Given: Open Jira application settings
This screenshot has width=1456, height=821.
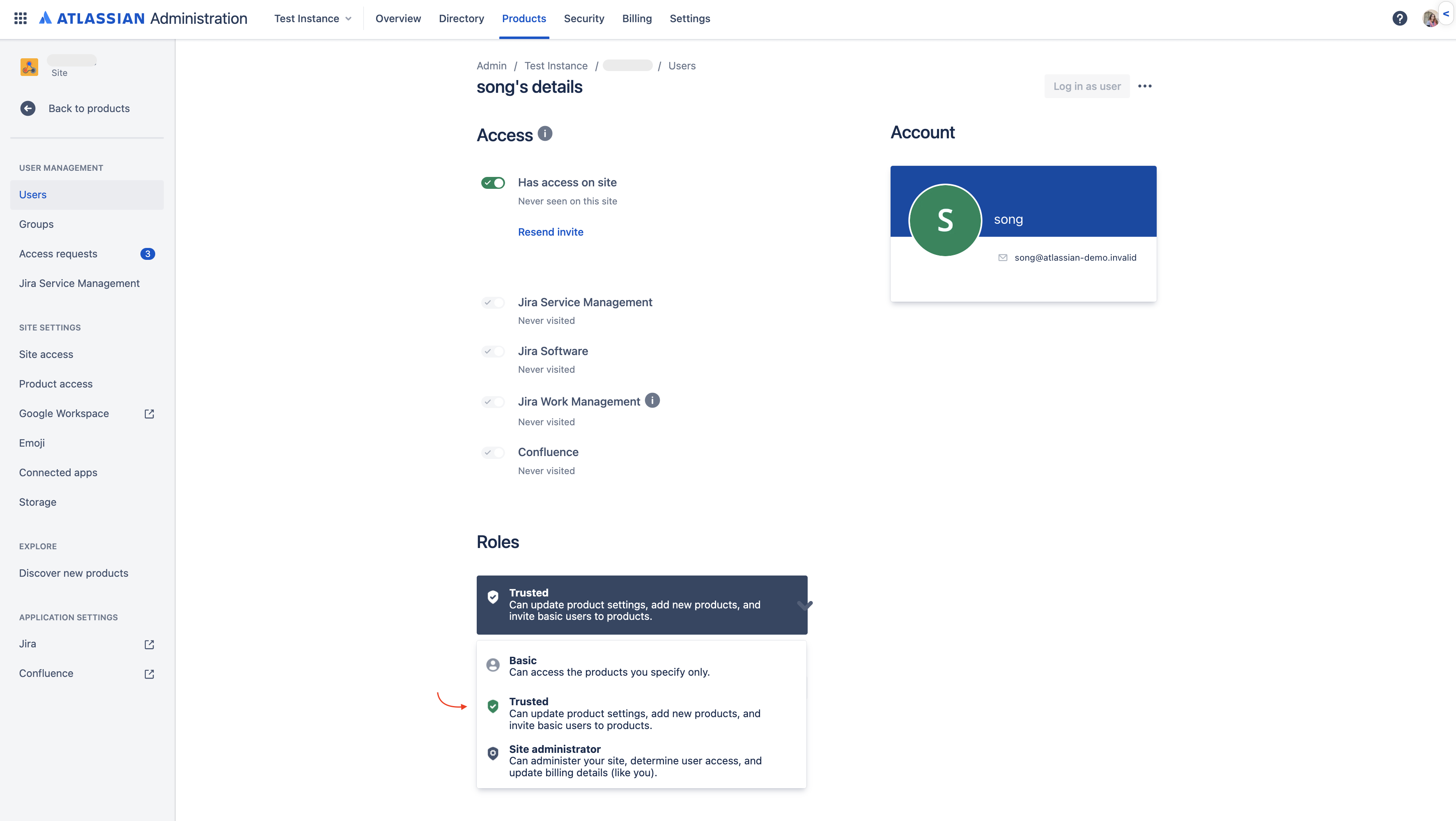Looking at the screenshot, I should coord(87,644).
